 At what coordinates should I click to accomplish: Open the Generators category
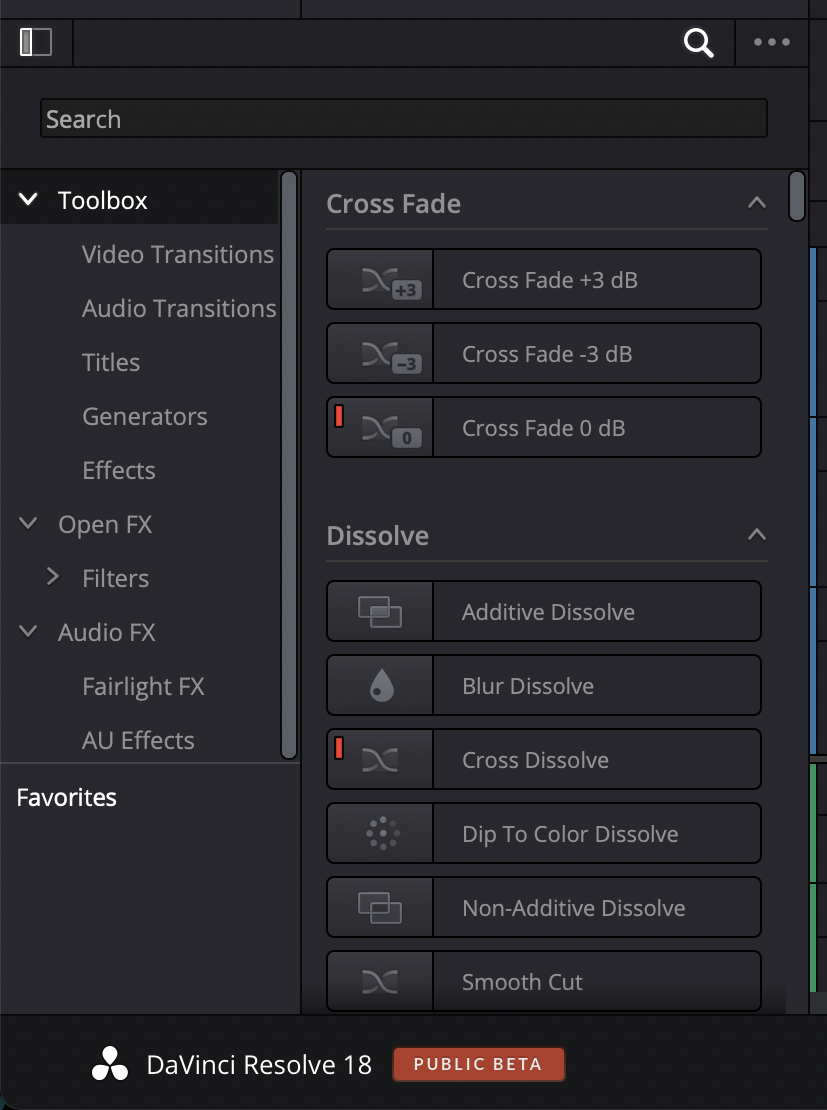tap(144, 416)
